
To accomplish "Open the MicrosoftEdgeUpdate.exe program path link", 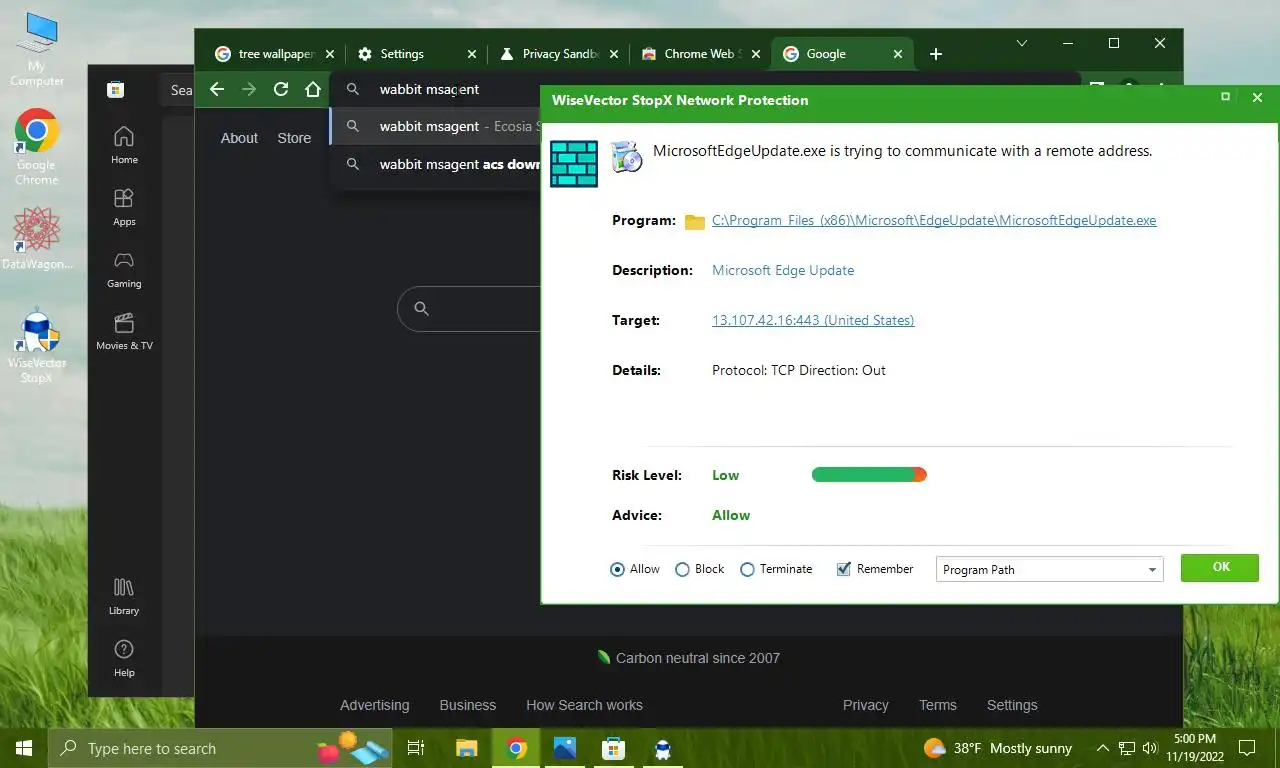I will click(x=934, y=220).
